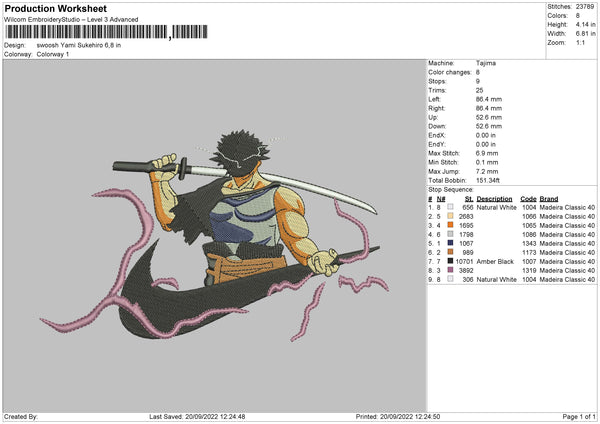Viewport: 600px width, 424px height.
Task: Click the thread code '1066'
Action: pos(529,217)
